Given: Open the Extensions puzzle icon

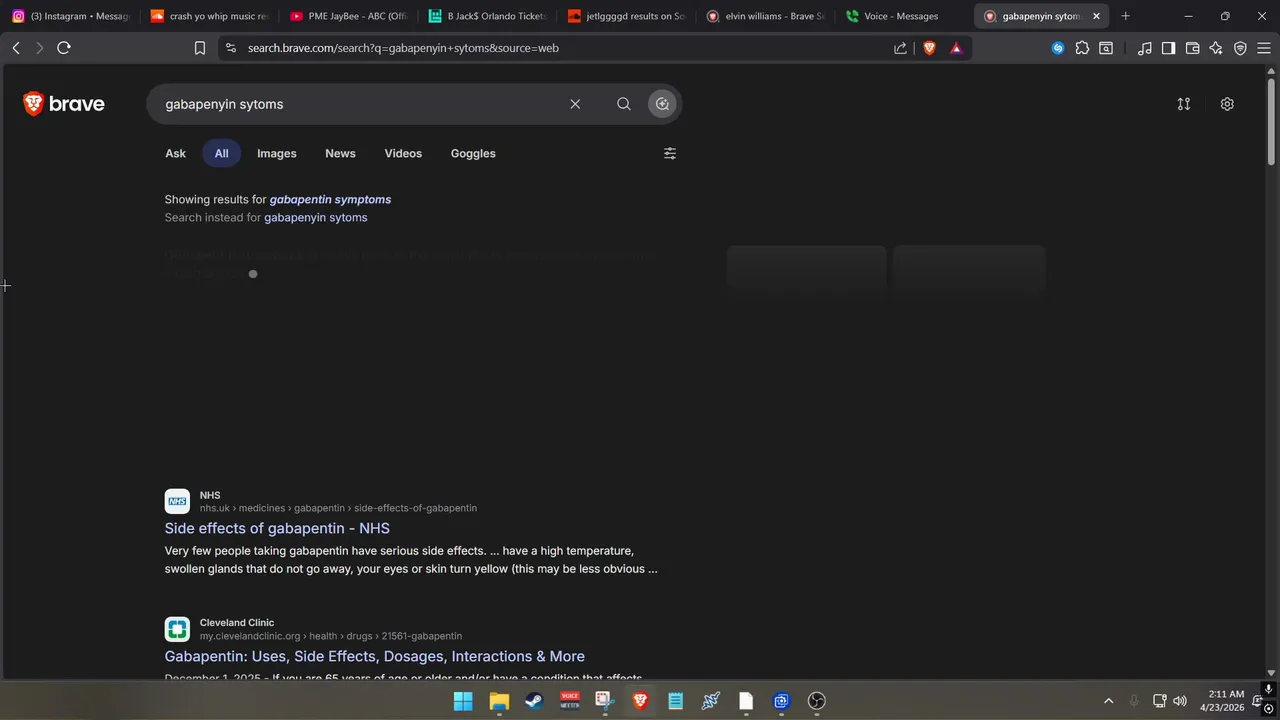Looking at the screenshot, I should [1082, 48].
